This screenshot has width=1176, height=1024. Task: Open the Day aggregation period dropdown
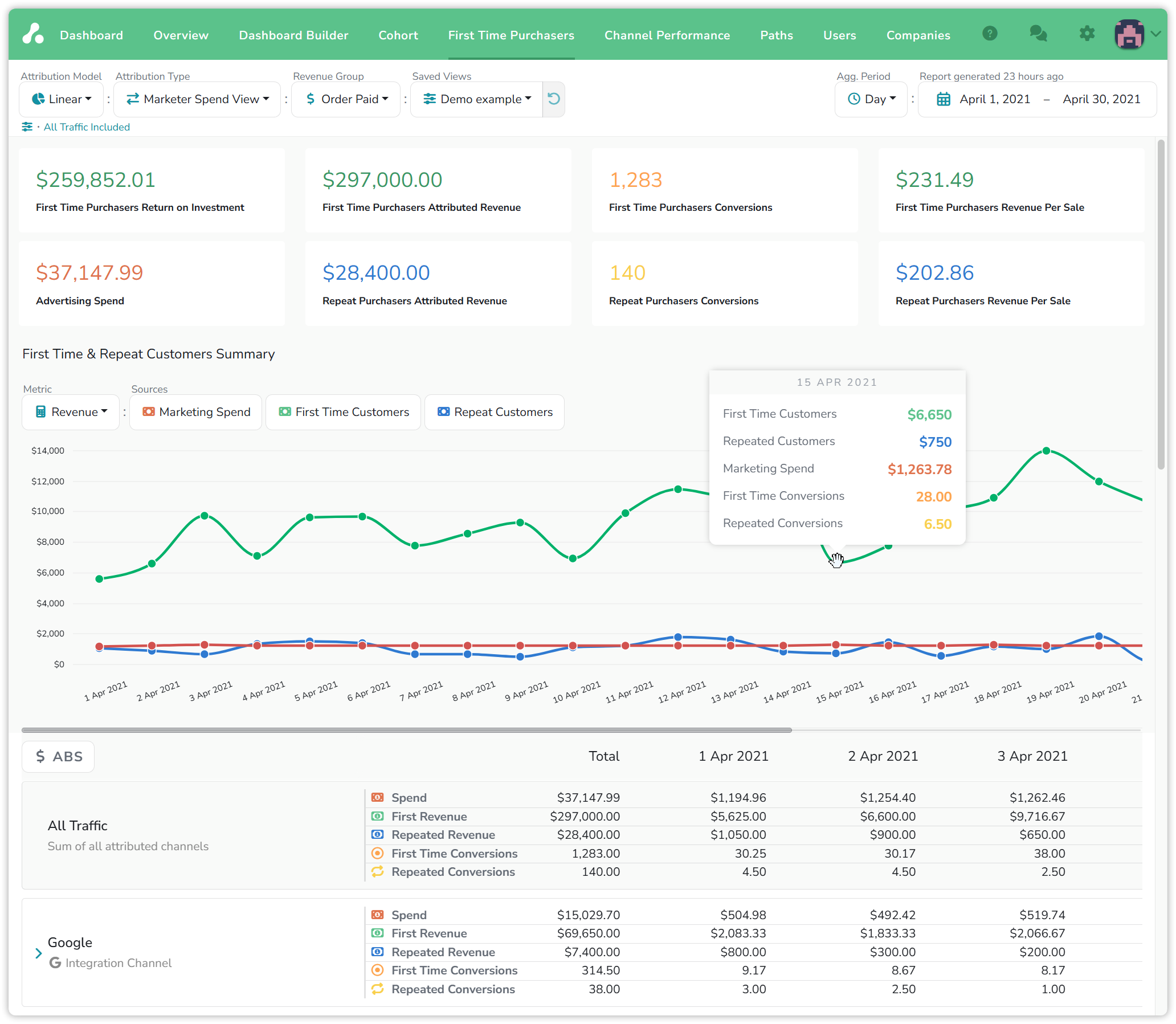[x=871, y=99]
